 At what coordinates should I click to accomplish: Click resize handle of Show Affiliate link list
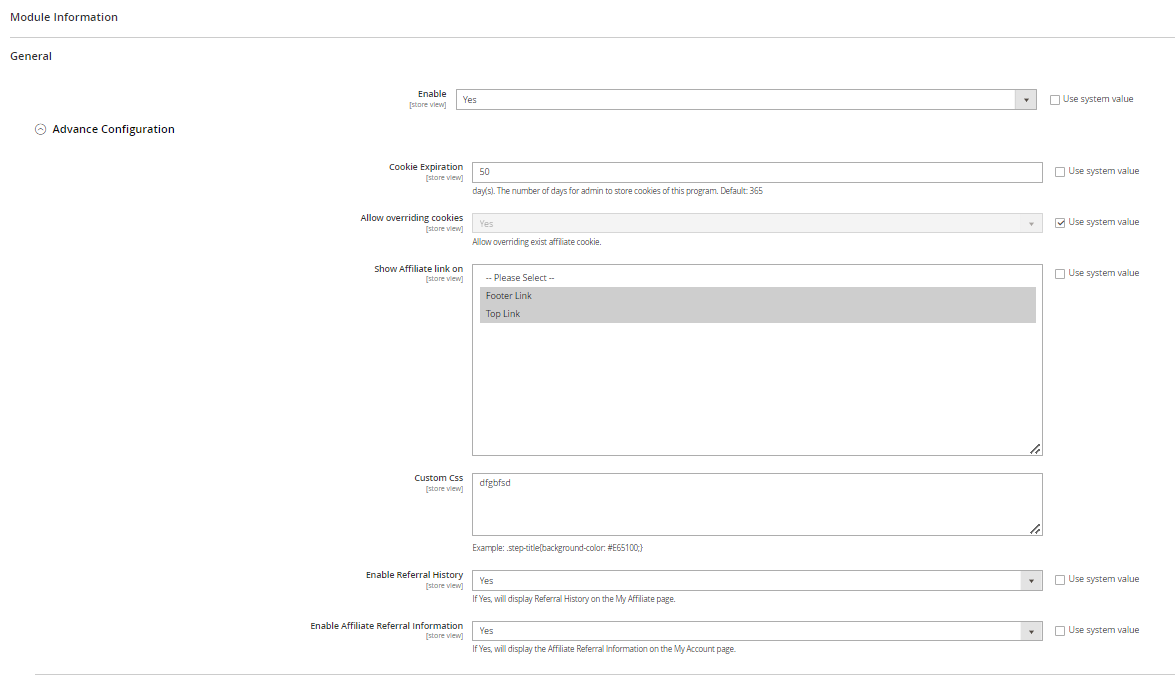tap(1035, 449)
